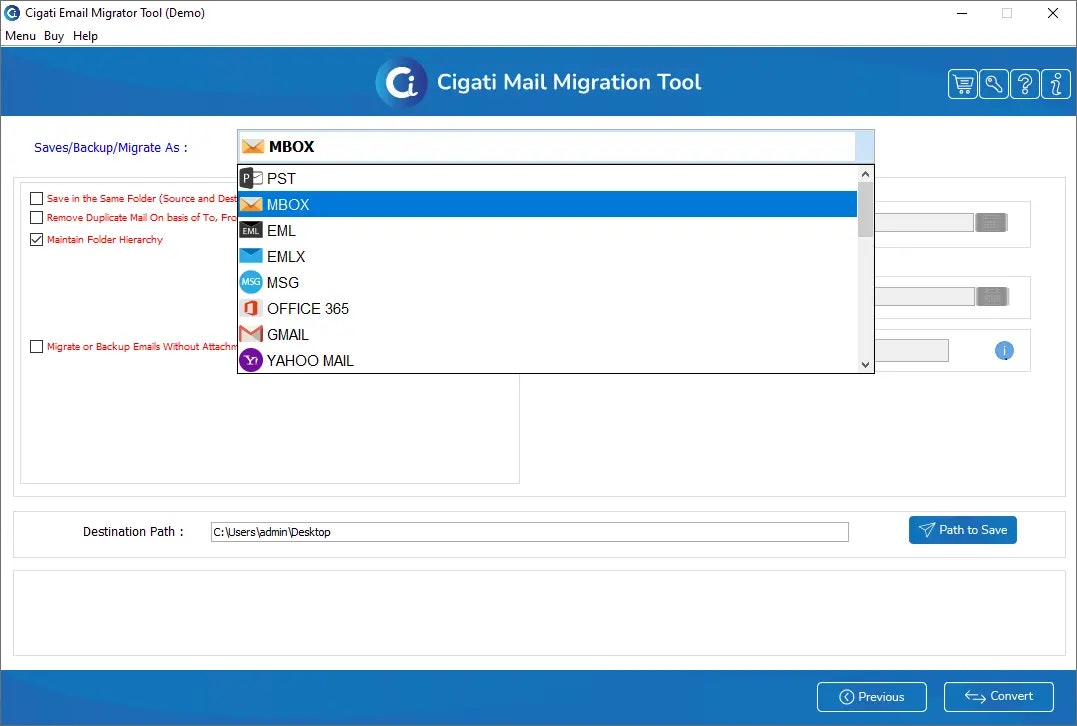Click the MBOX envelope icon in list
1077x726 pixels.
pos(251,205)
